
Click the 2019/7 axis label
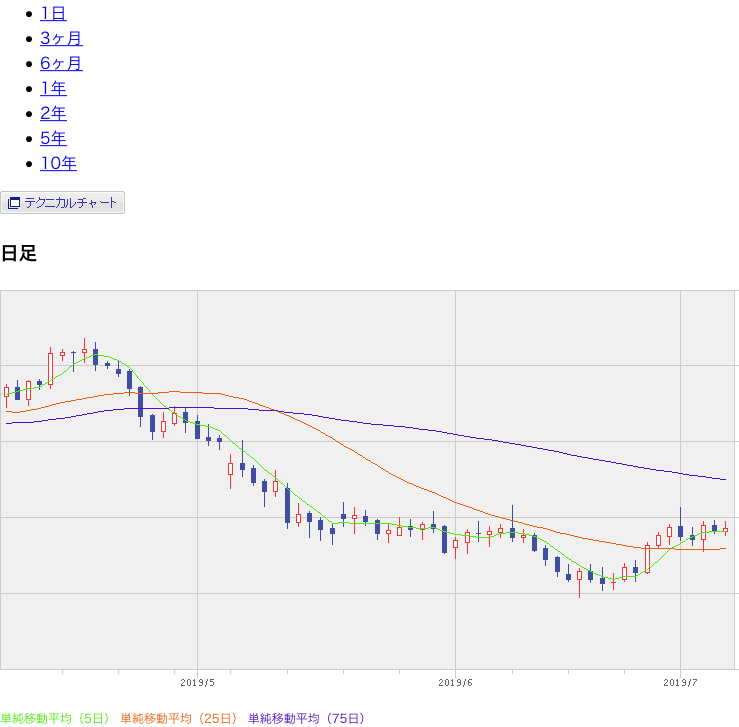(x=680, y=683)
